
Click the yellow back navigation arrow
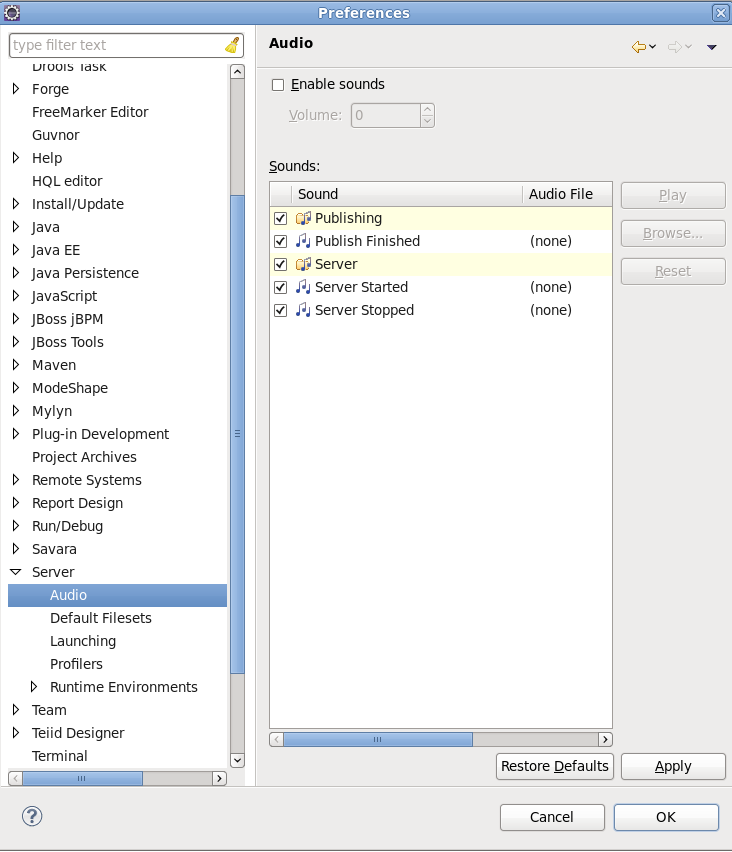click(x=638, y=47)
